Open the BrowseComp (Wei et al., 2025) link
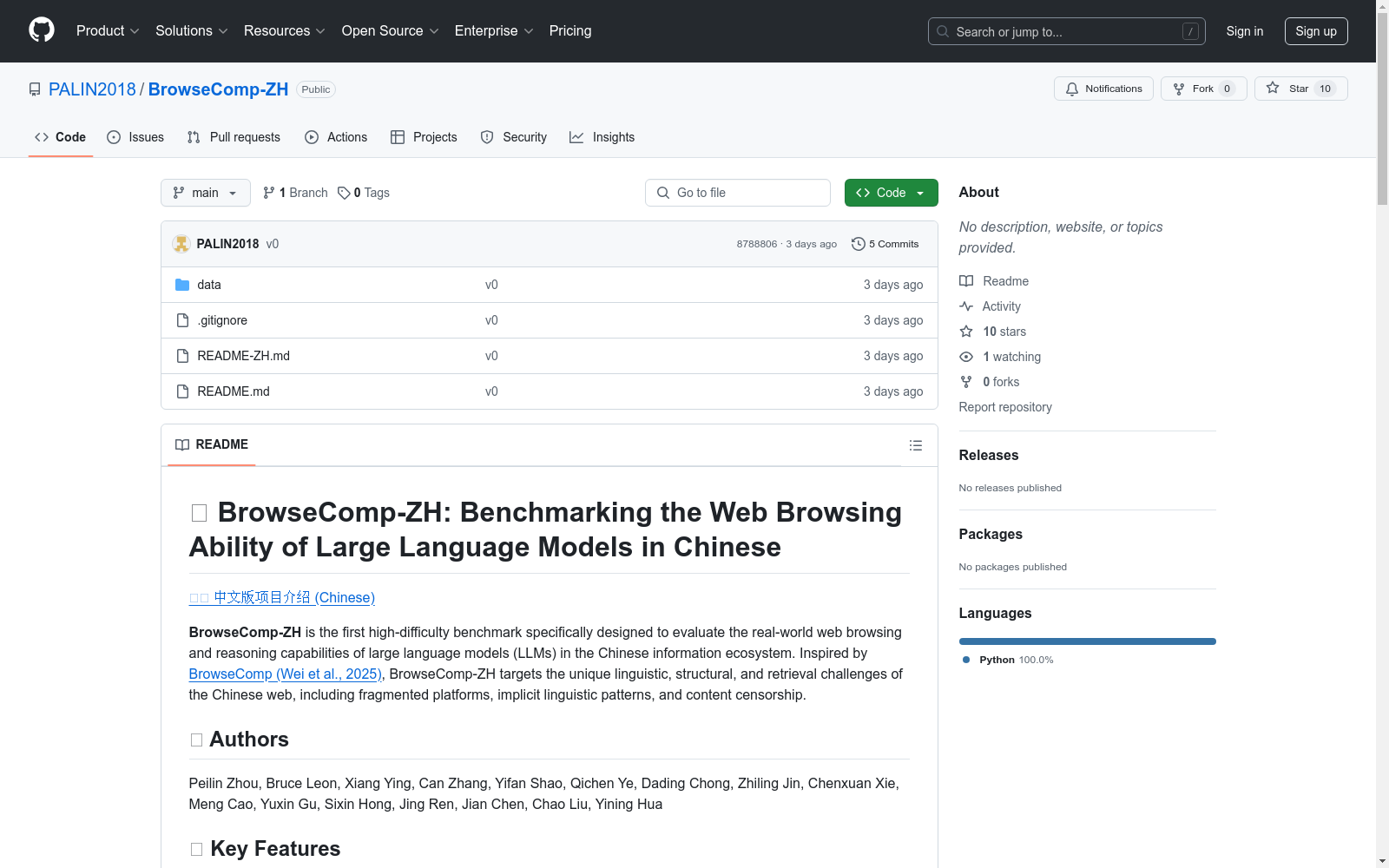This screenshot has height=868, width=1389. click(x=286, y=674)
